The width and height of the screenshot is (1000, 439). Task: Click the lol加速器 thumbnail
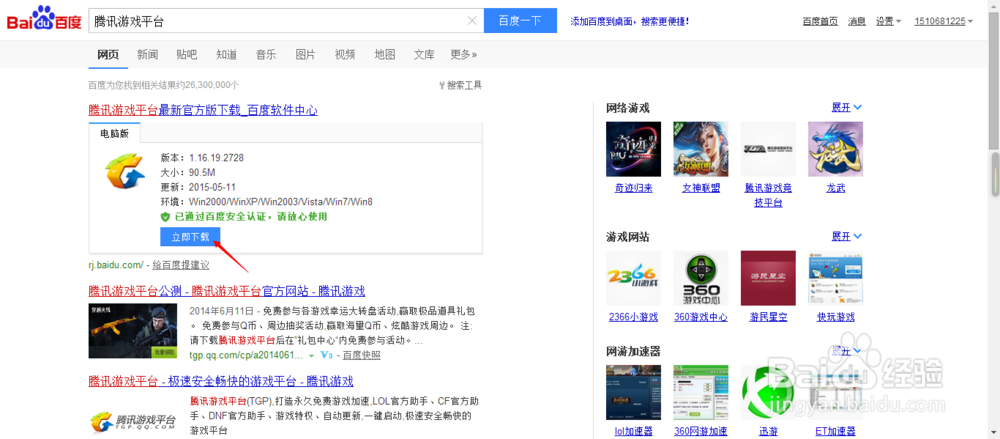(x=633, y=392)
